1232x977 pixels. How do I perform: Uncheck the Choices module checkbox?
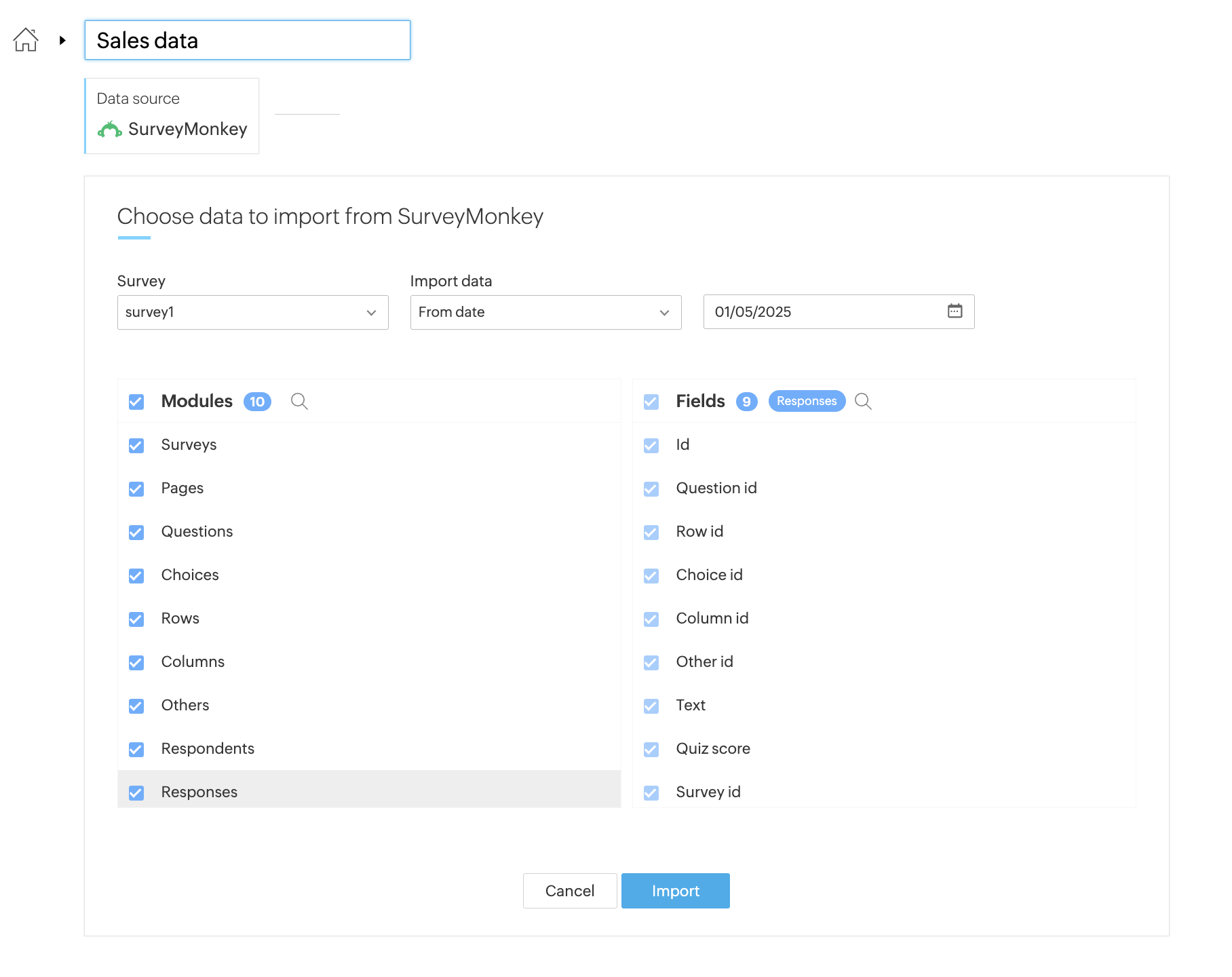click(136, 575)
